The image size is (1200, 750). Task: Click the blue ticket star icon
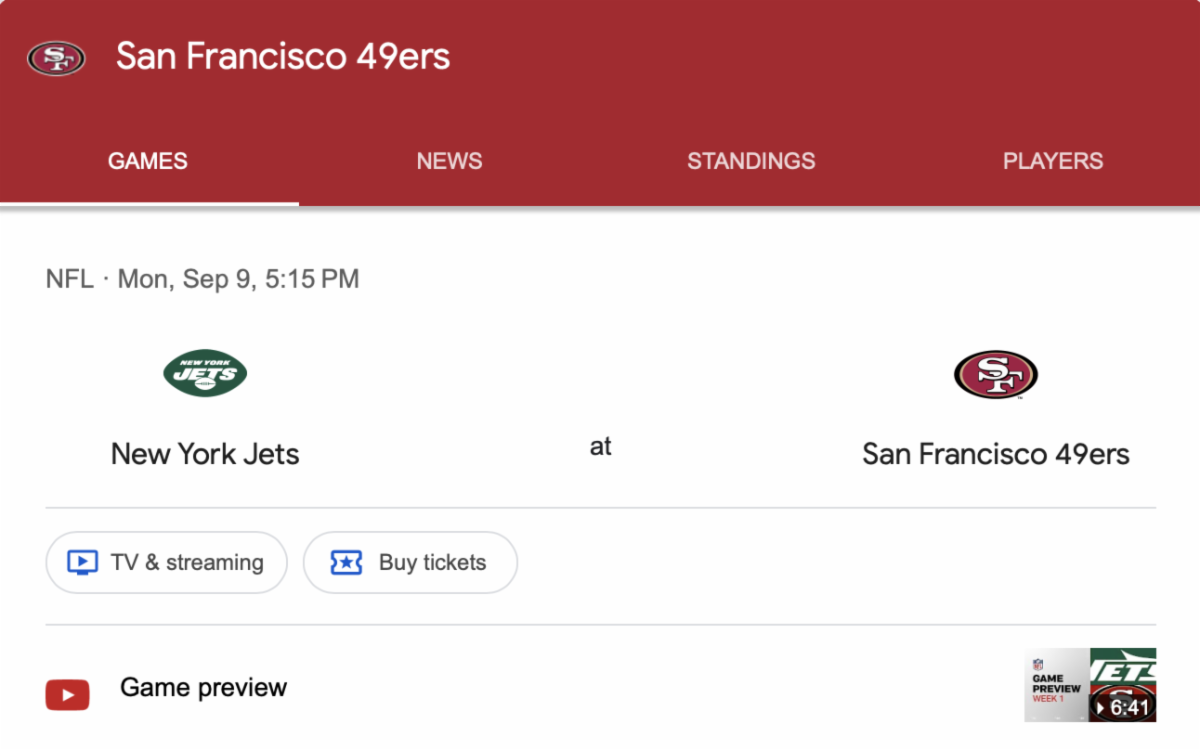click(x=346, y=563)
